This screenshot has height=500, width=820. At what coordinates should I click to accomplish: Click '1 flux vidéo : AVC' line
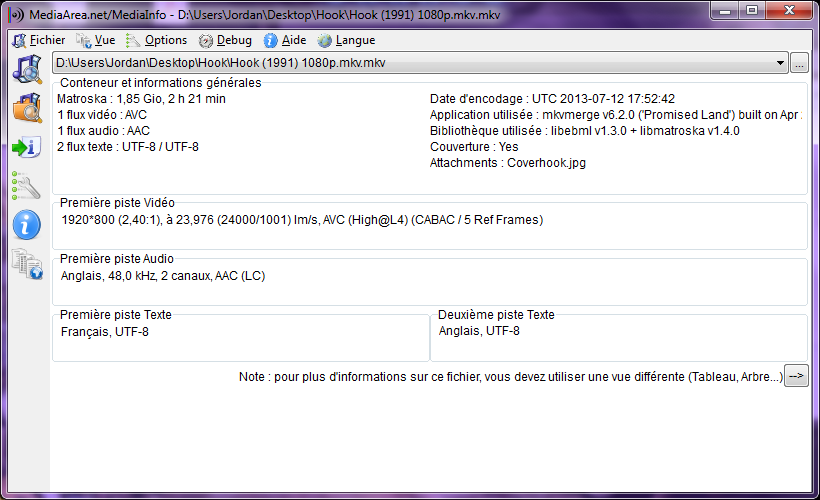click(102, 115)
